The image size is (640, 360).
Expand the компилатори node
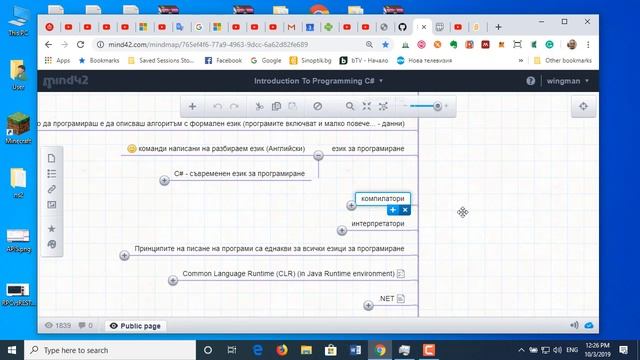coord(351,205)
